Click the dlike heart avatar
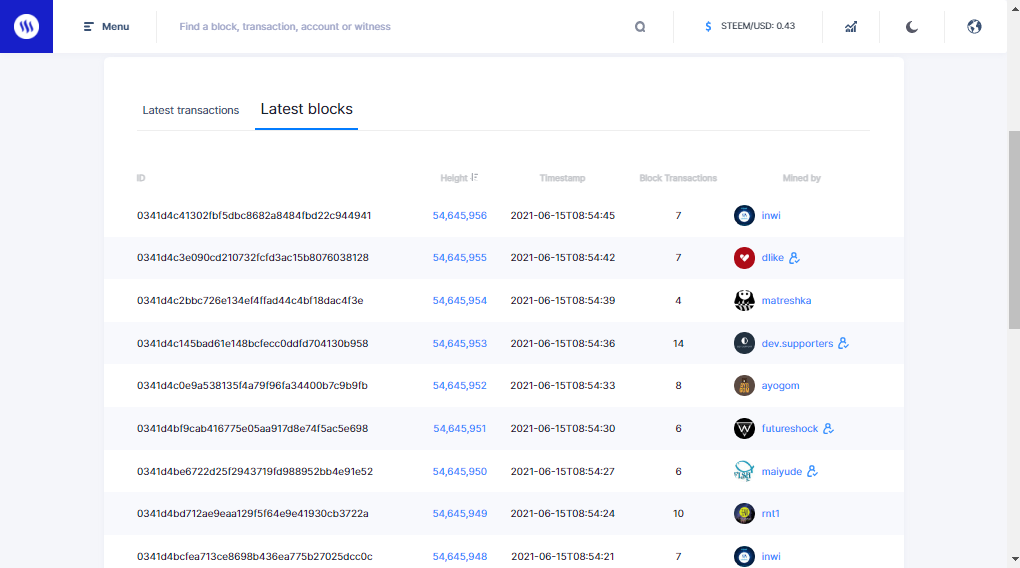 coord(744,258)
